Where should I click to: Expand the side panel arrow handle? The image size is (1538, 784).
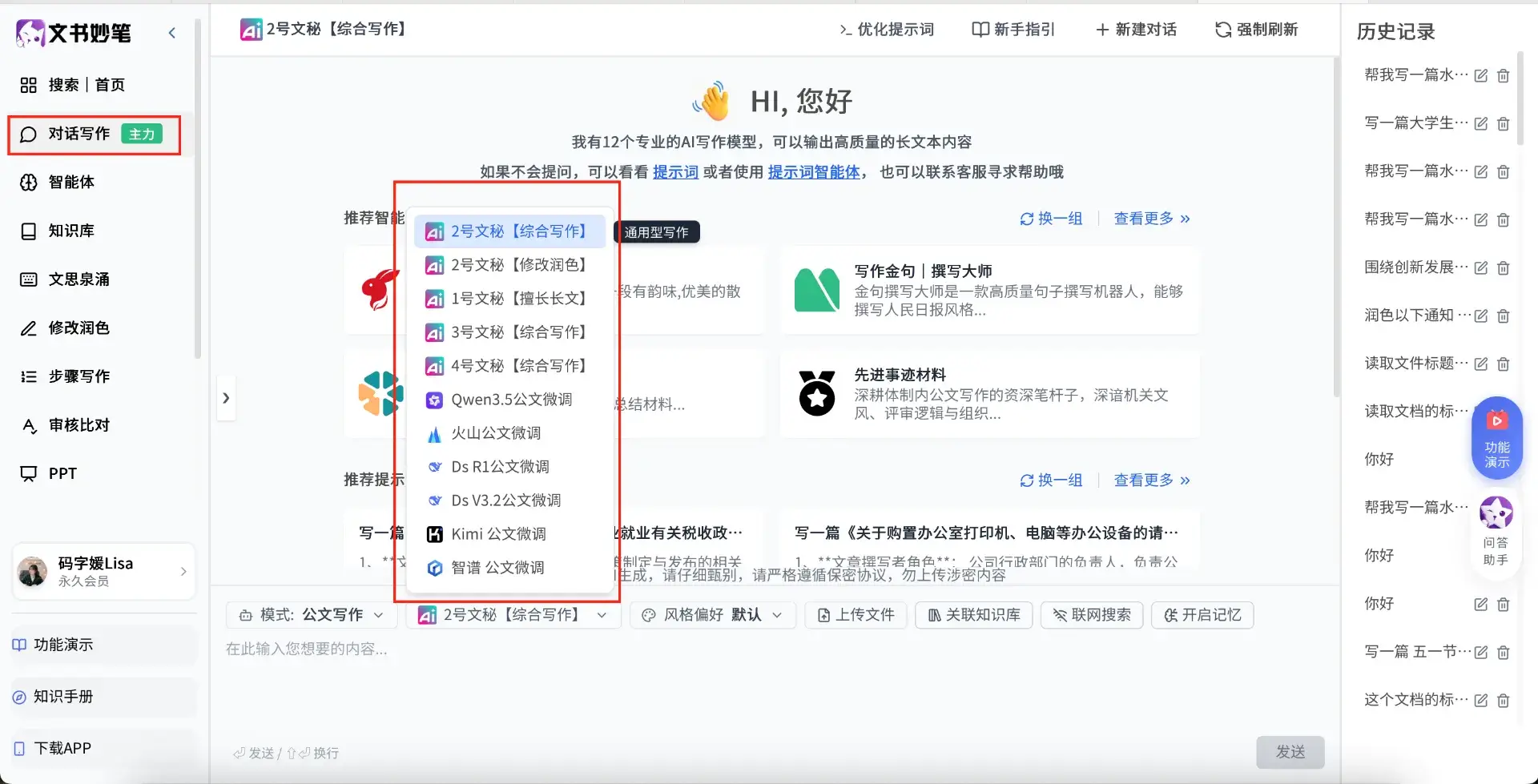click(x=226, y=398)
